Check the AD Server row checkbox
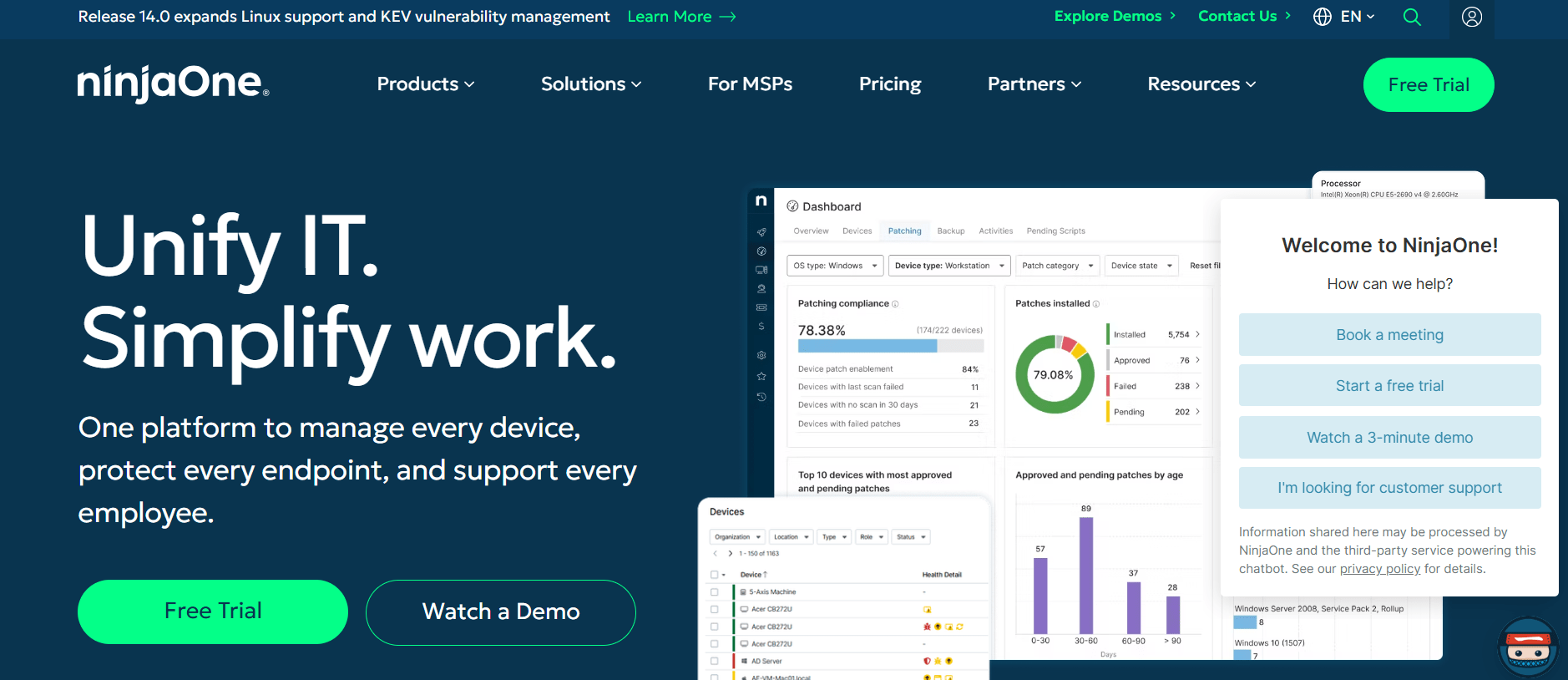Viewport: 1568px width, 680px height. click(x=714, y=661)
